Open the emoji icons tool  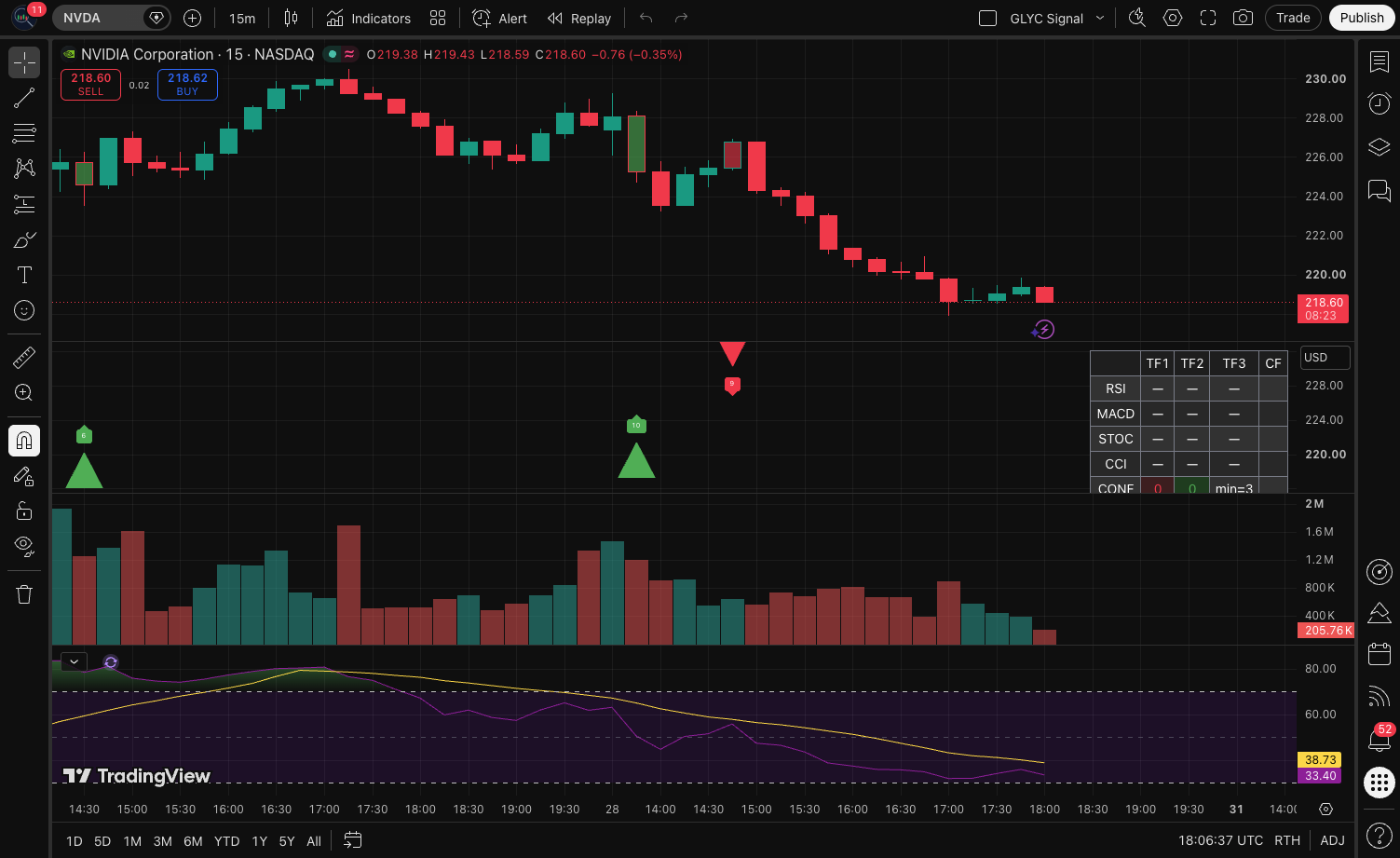click(x=24, y=310)
